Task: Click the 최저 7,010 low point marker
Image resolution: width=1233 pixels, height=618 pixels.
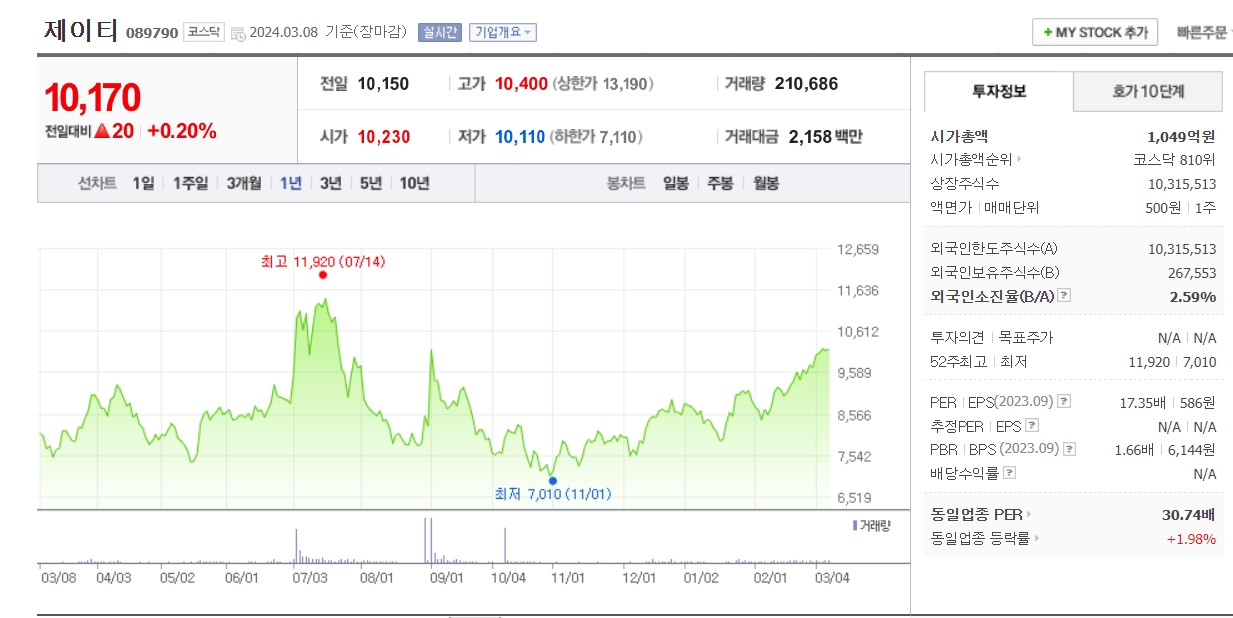Action: tap(553, 481)
